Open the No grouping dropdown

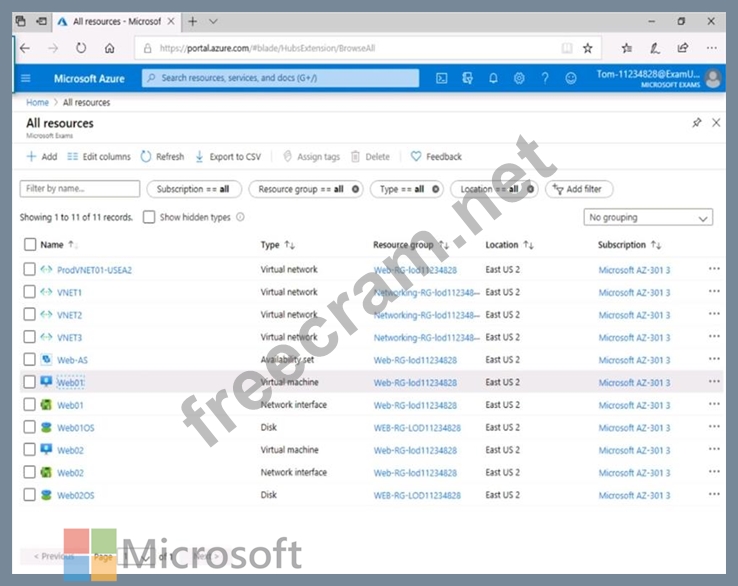[x=648, y=217]
